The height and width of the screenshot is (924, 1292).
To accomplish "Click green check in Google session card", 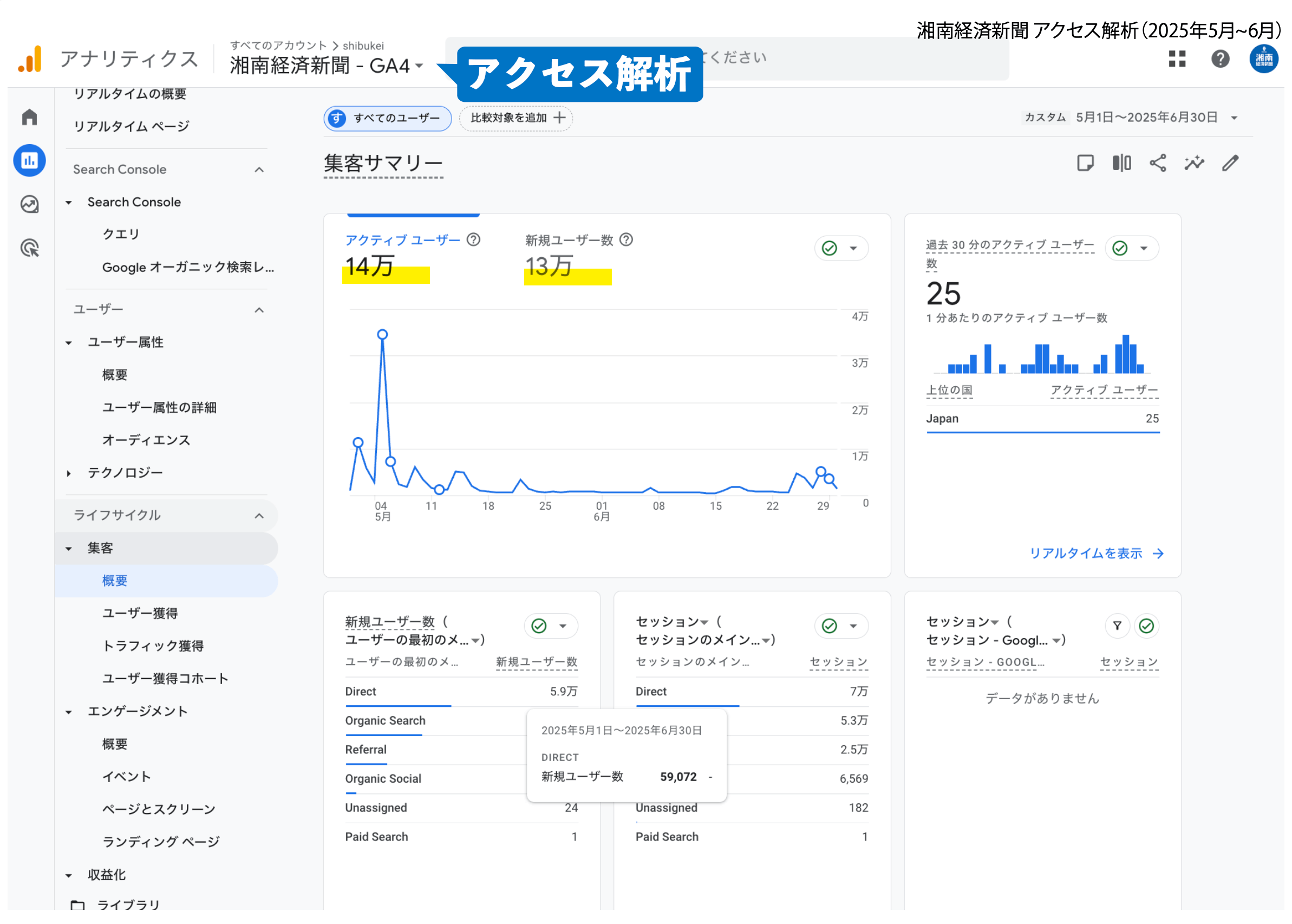I will click(x=1146, y=626).
